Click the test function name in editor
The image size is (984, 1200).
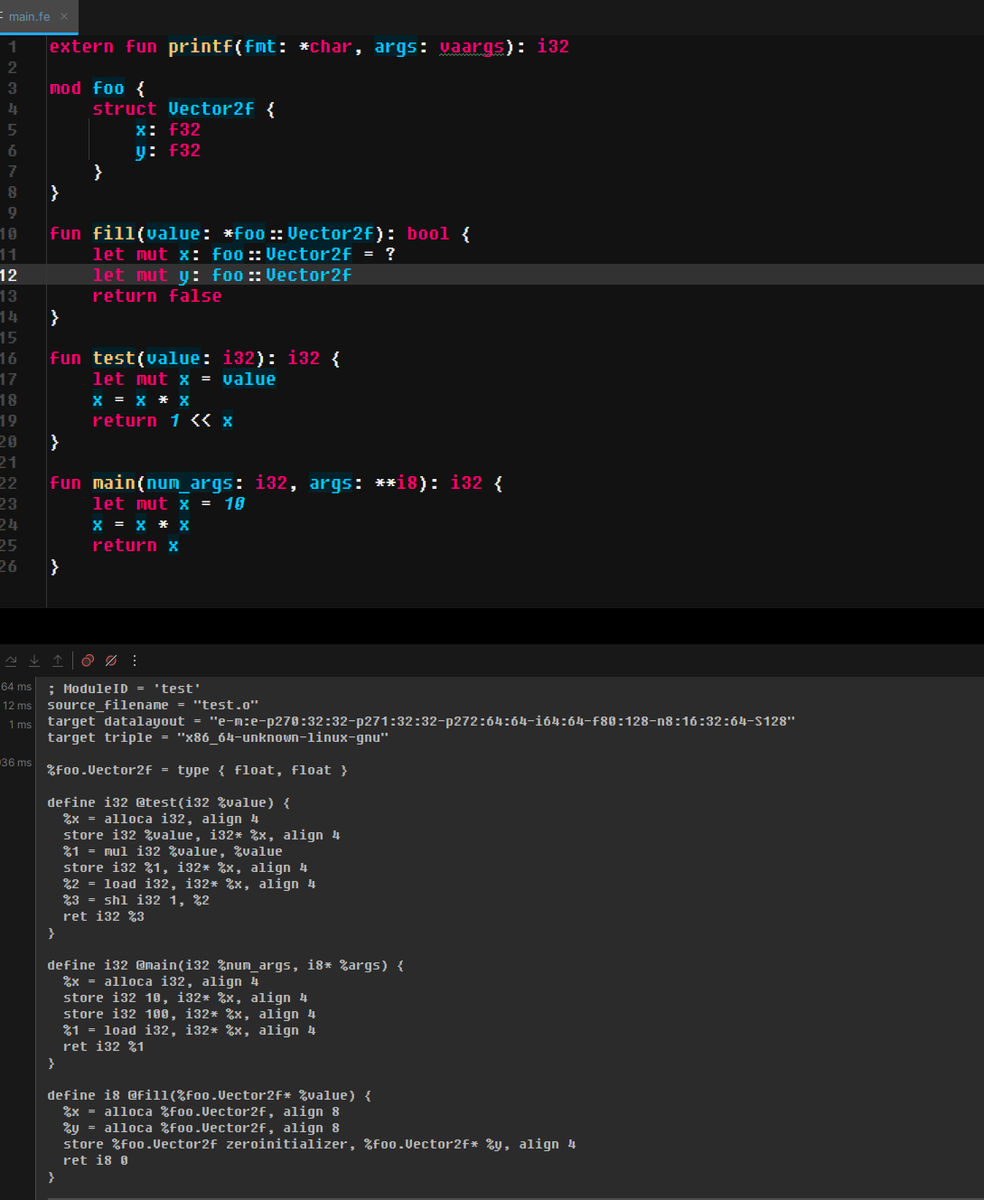coord(114,358)
